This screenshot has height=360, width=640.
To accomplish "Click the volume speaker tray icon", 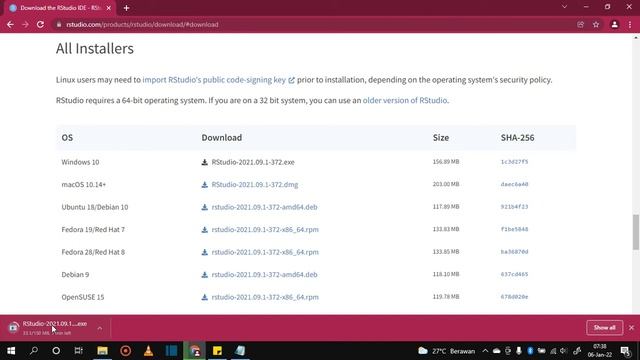I will coord(564,351).
